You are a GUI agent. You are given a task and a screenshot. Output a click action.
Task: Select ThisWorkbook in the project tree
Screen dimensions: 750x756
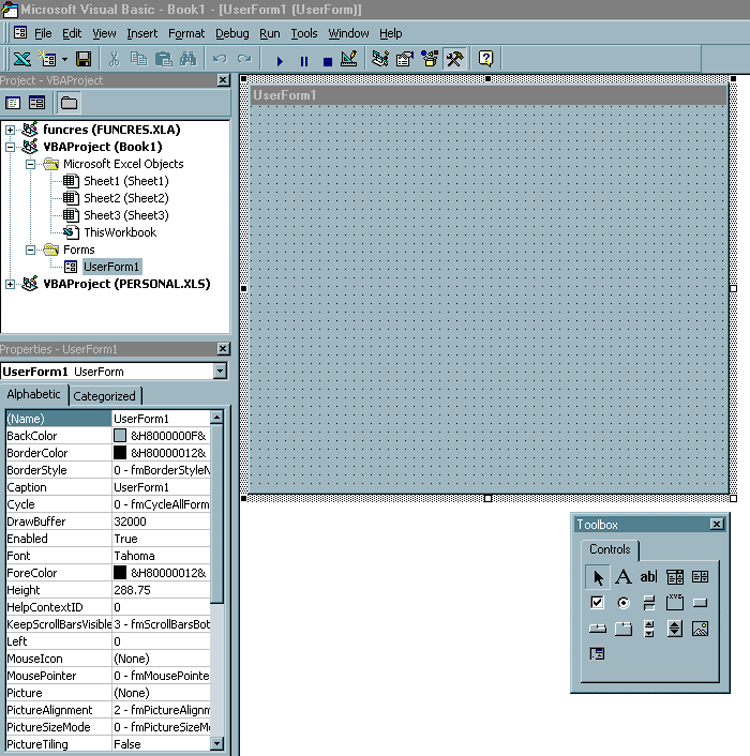click(x=120, y=232)
